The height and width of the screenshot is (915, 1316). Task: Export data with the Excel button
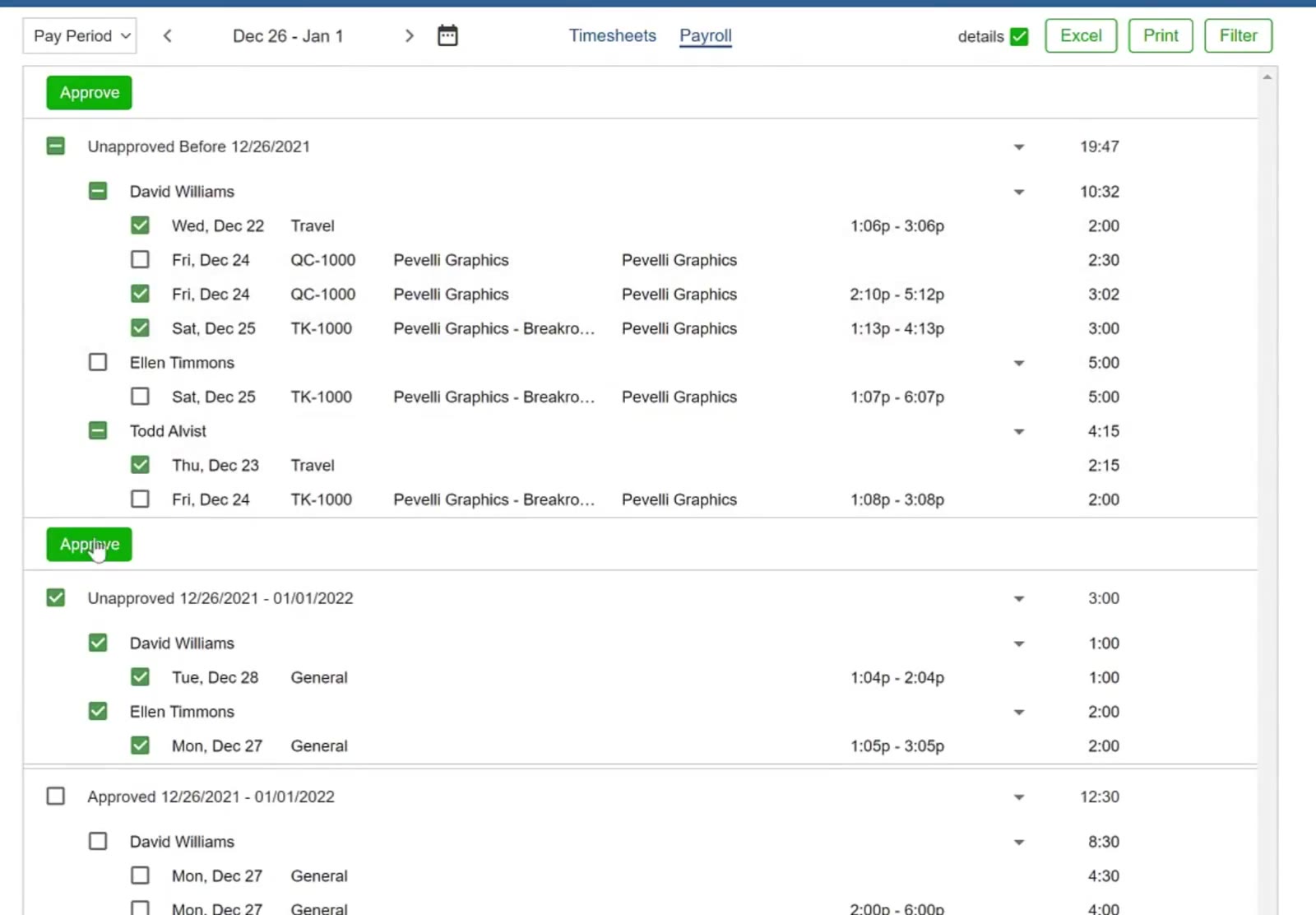click(1081, 35)
